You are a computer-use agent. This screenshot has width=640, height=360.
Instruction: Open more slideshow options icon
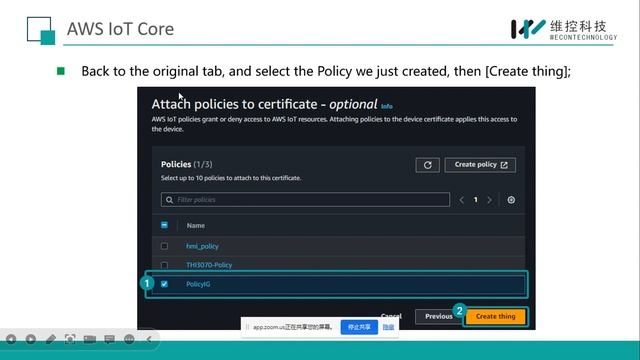point(129,339)
